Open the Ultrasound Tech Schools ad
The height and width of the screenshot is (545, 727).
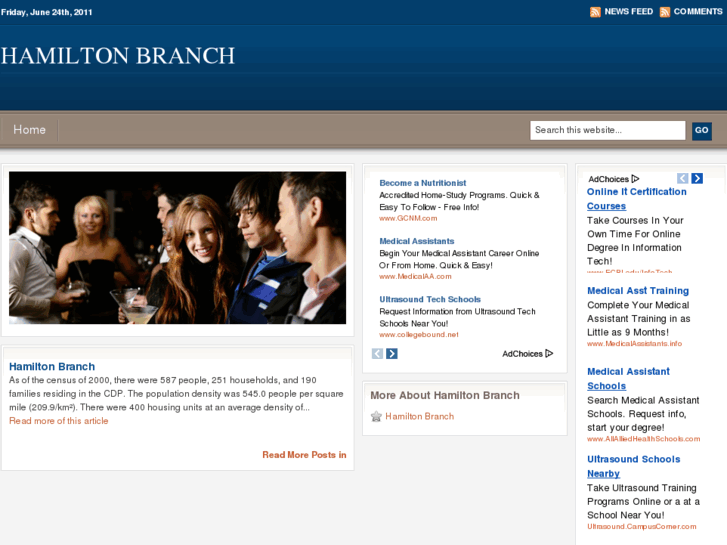pos(430,299)
